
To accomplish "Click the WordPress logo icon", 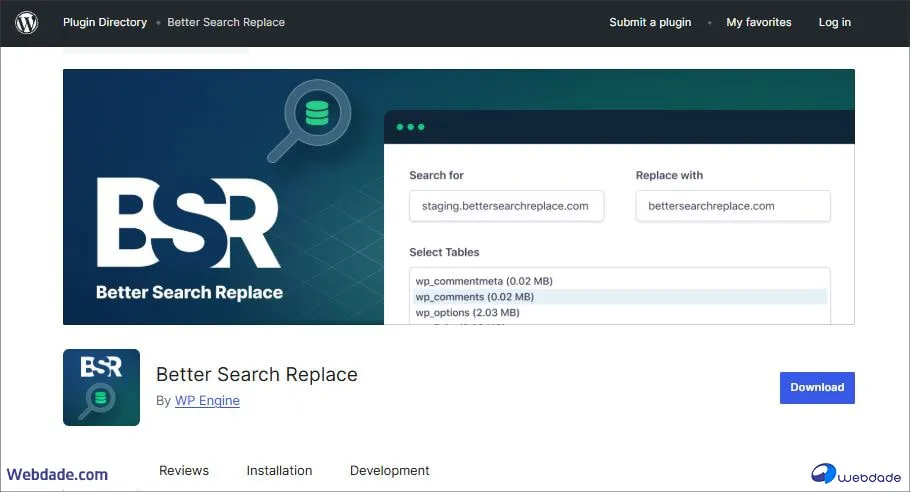I will (x=27, y=22).
